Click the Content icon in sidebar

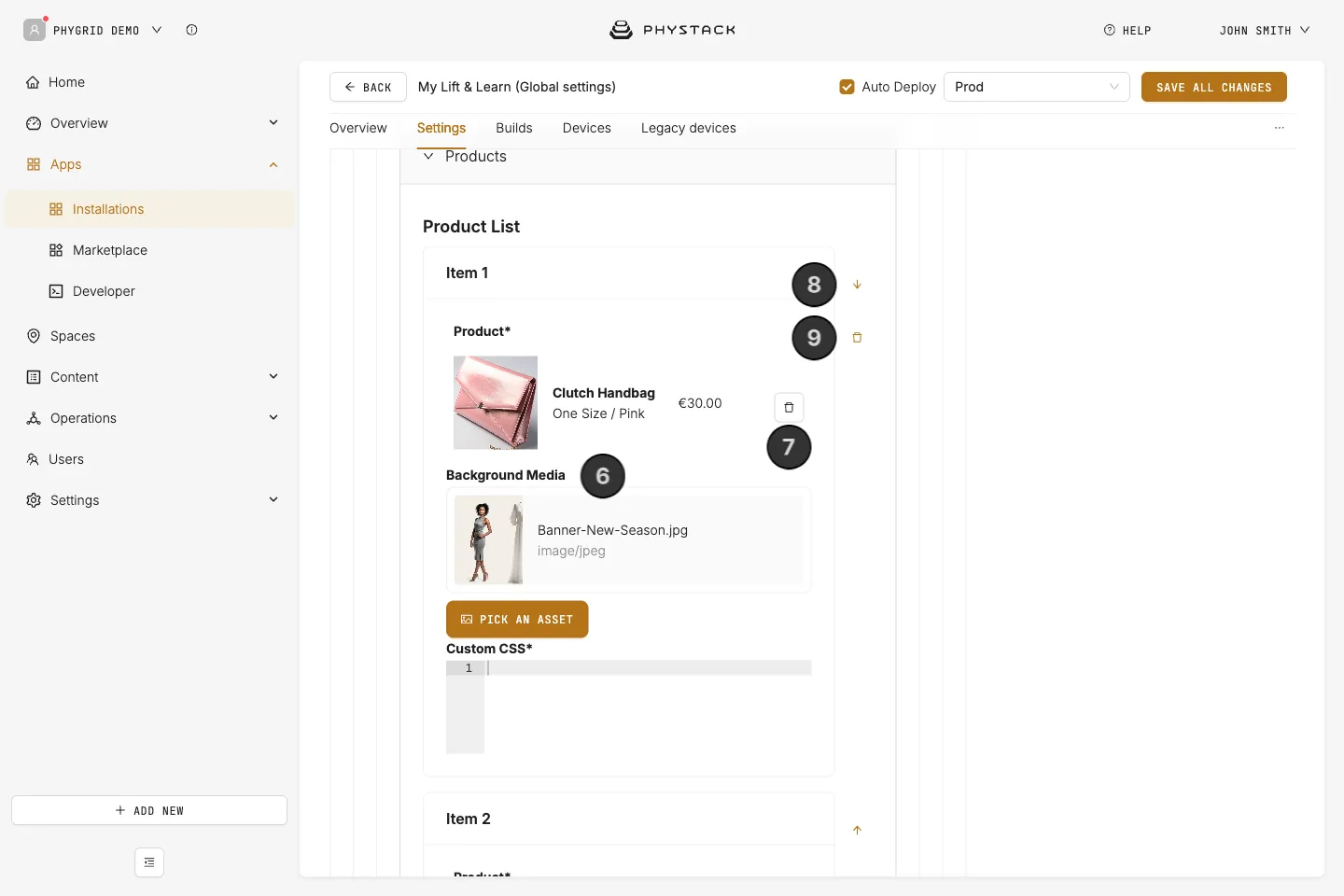(x=34, y=377)
